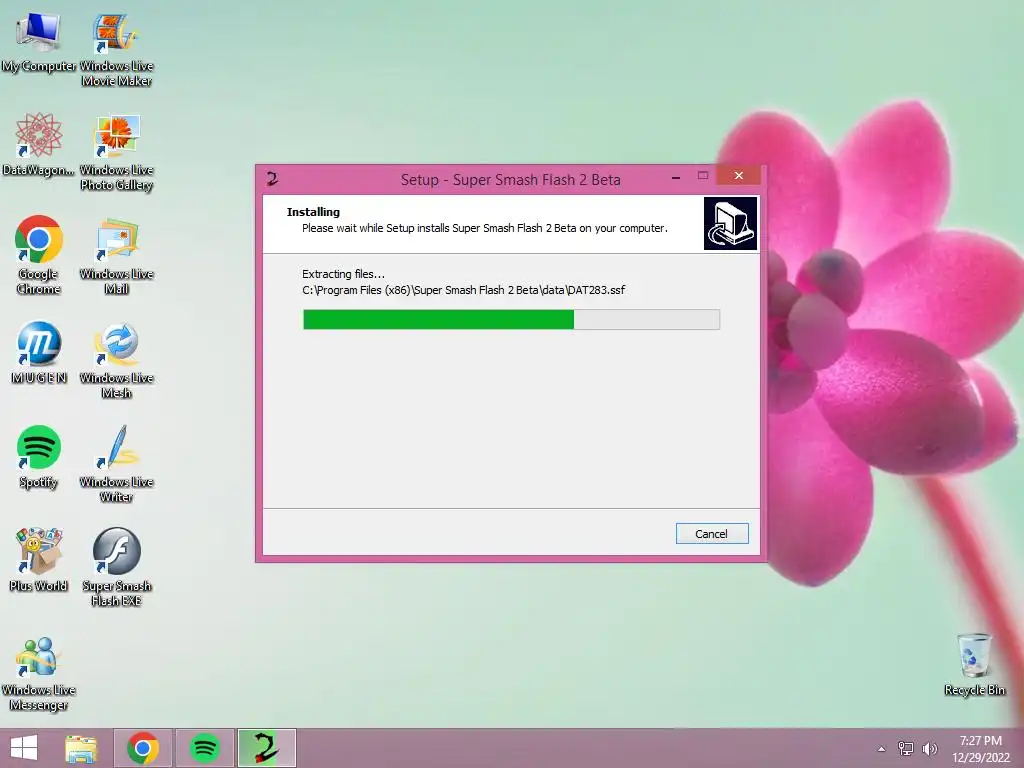Open Windows Live Writer shortcut
This screenshot has height=768, width=1024.
point(116,464)
